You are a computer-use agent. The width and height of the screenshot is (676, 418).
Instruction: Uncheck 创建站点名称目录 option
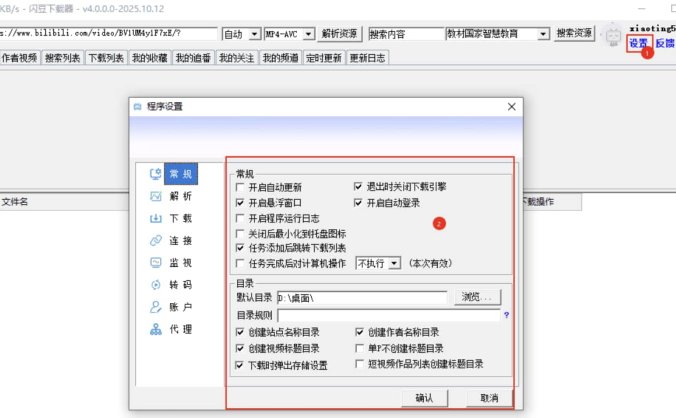pos(240,332)
